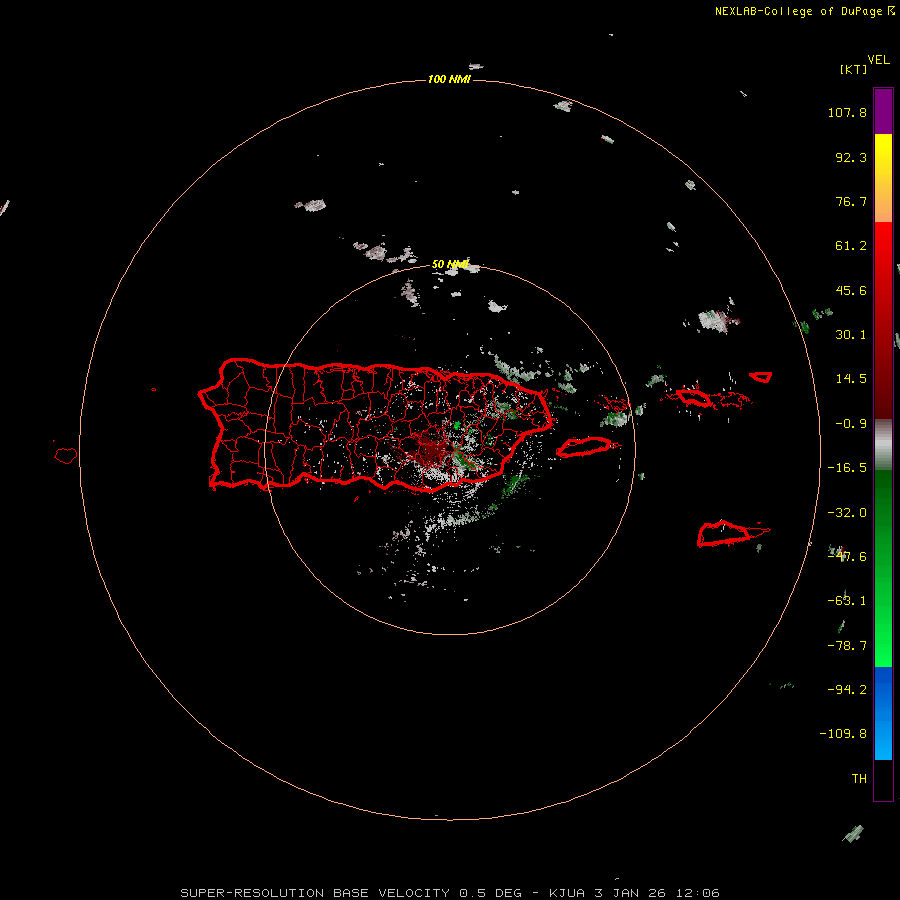Select the 30.1 velocity scale value
900x900 pixels.
[851, 335]
